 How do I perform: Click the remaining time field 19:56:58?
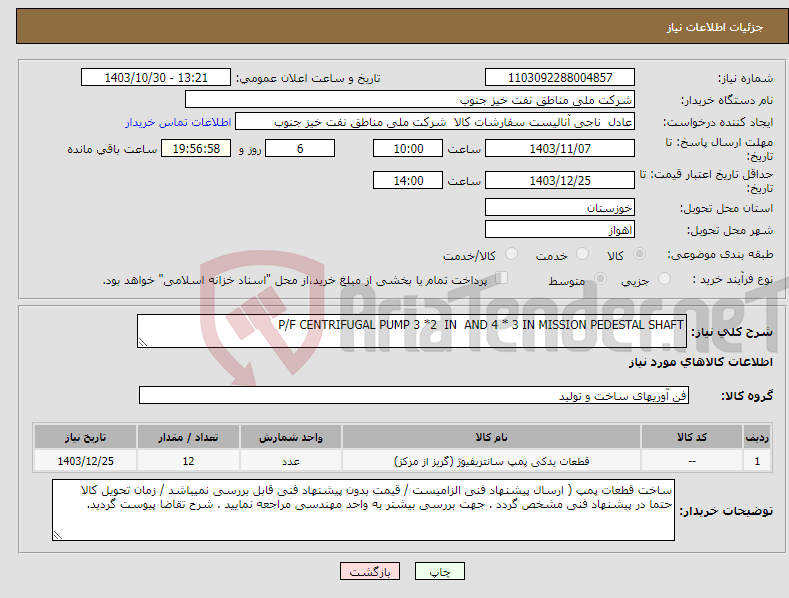pos(196,148)
